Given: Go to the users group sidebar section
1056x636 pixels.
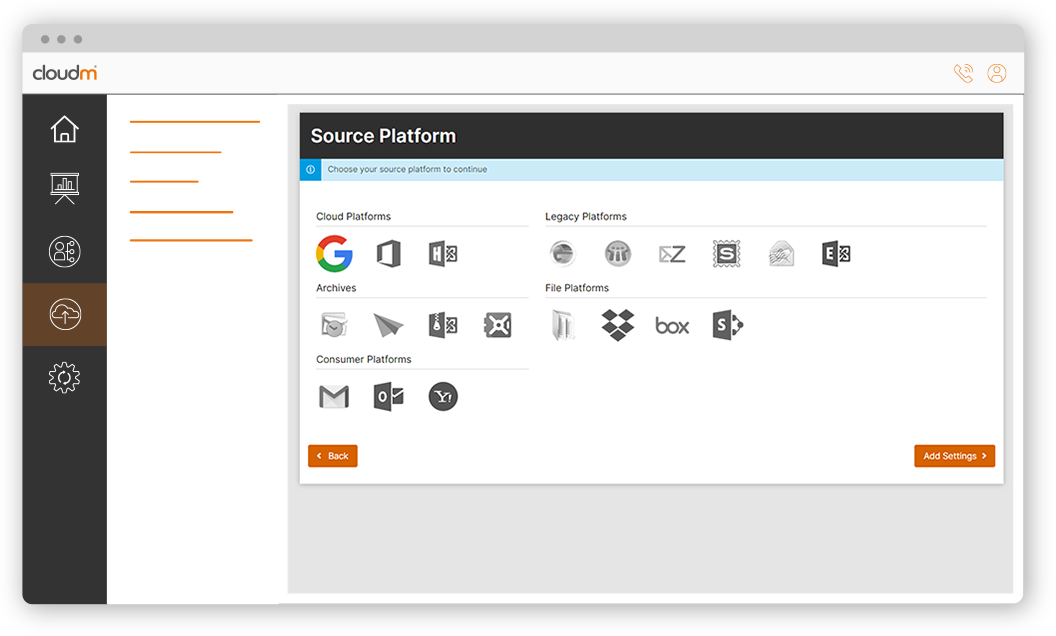Looking at the screenshot, I should tap(64, 252).
